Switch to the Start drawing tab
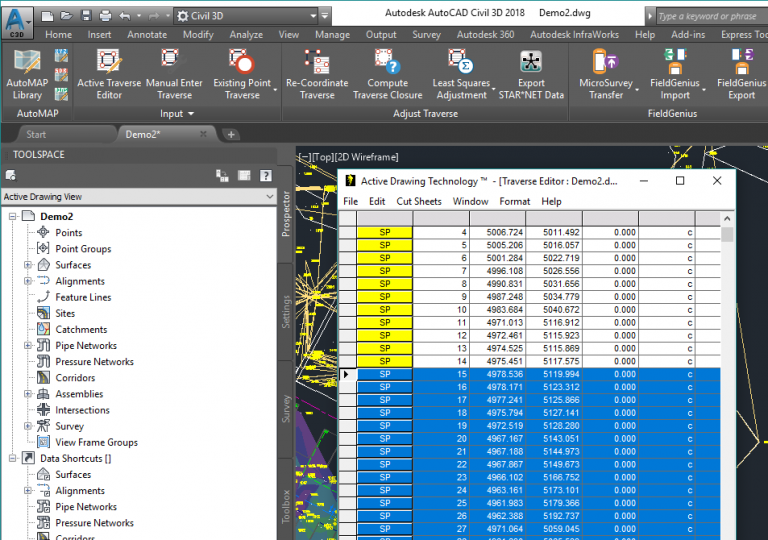The height and width of the screenshot is (540, 768). [x=36, y=134]
